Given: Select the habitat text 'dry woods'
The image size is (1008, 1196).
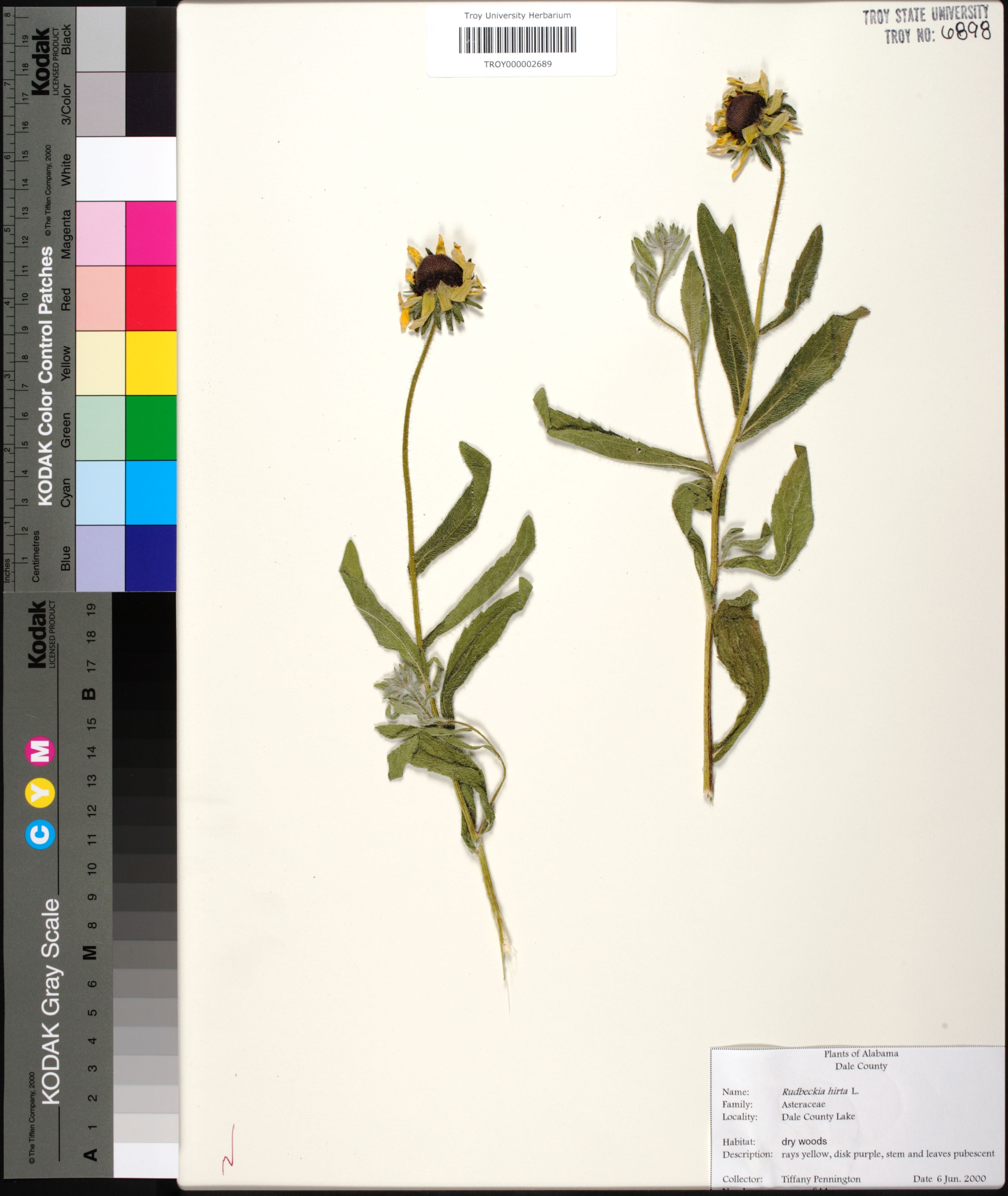Looking at the screenshot, I should pos(804,1141).
